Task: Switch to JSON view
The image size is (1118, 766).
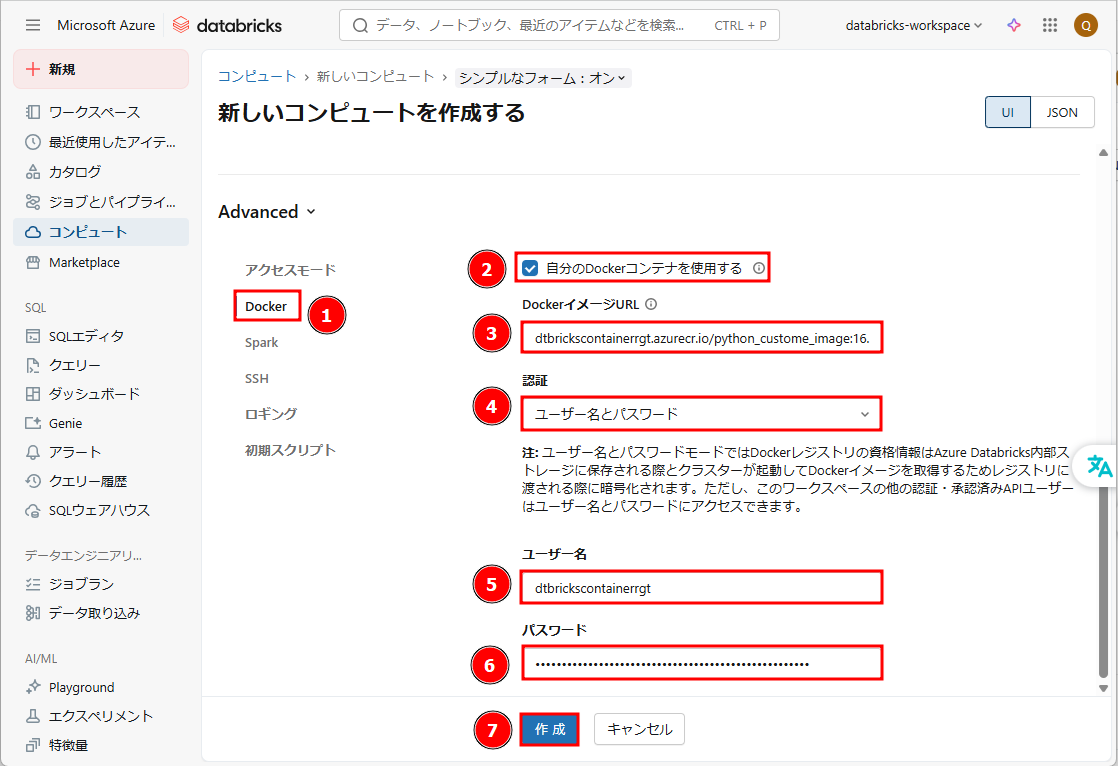Action: point(1062,112)
